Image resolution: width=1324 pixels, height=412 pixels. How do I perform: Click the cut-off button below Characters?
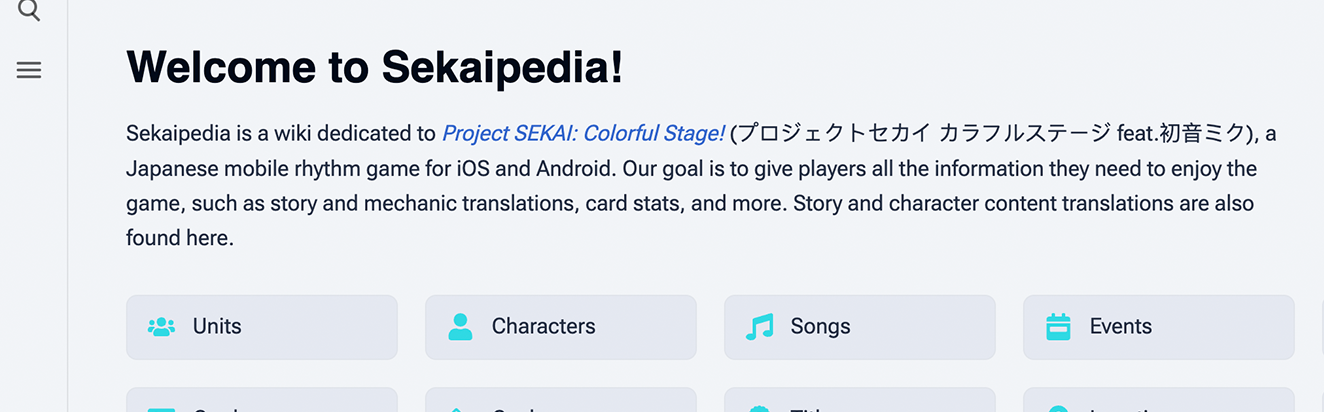(561, 402)
